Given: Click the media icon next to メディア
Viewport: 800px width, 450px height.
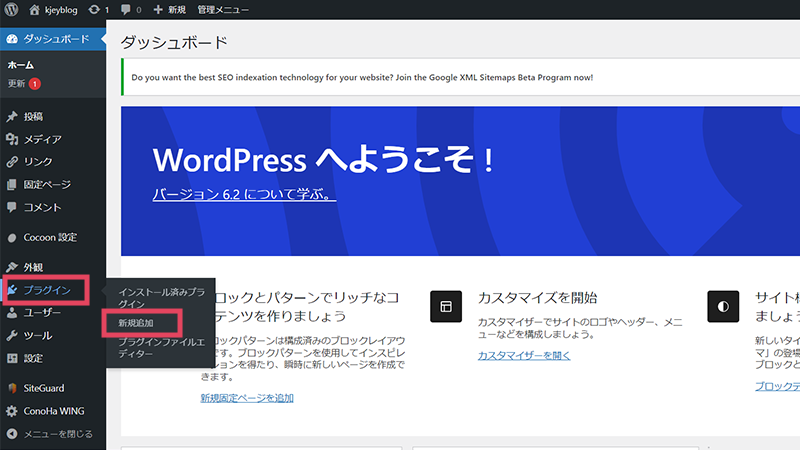Looking at the screenshot, I should pyautogui.click(x=12, y=139).
